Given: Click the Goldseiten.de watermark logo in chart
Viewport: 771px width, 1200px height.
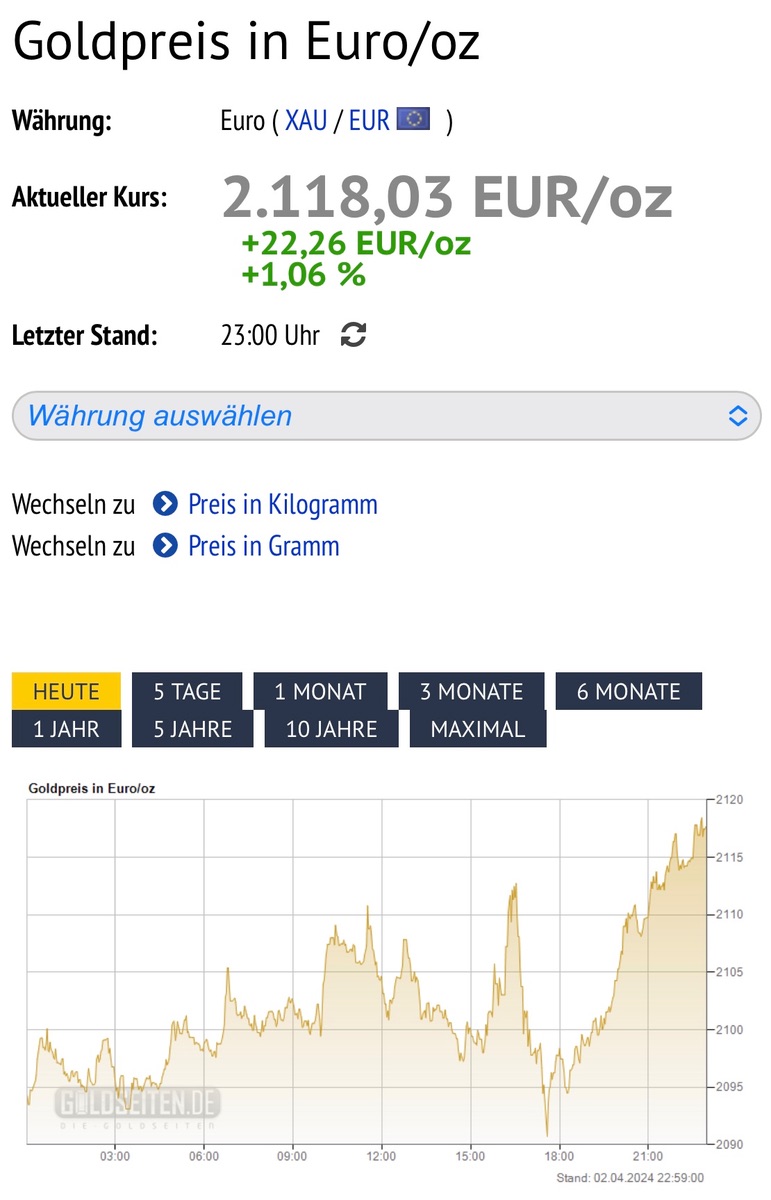Looking at the screenshot, I should pos(138,1106).
